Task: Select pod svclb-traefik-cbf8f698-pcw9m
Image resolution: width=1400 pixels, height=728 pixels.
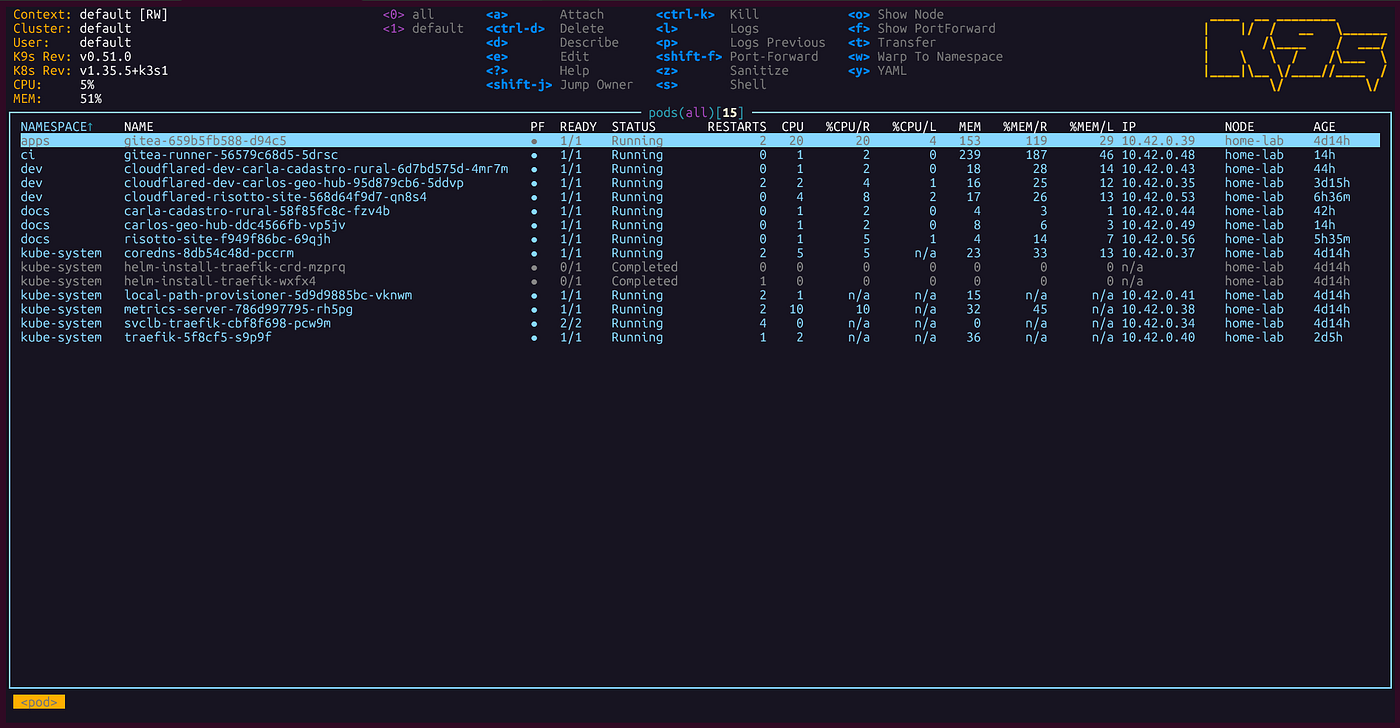Action: point(700,323)
